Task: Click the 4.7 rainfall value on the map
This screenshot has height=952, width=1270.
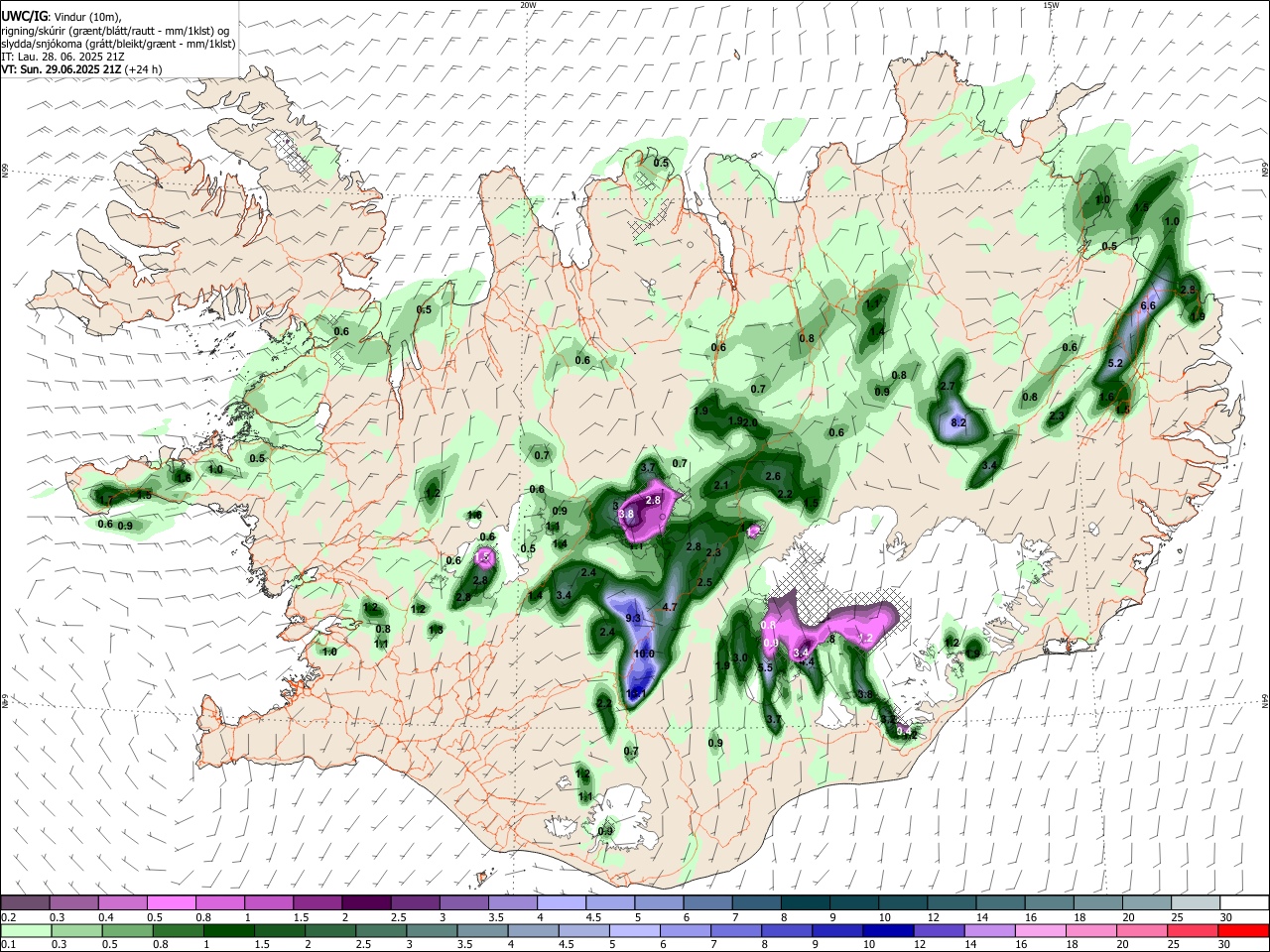Action: 669,607
